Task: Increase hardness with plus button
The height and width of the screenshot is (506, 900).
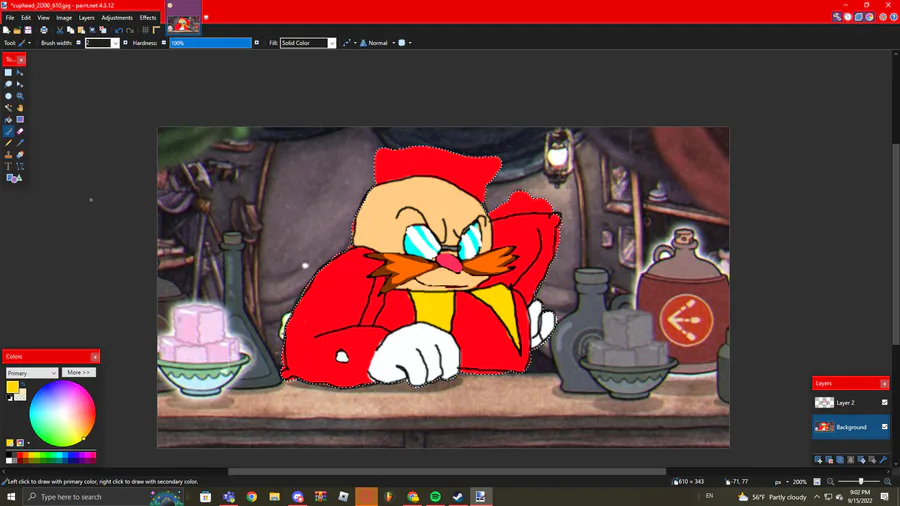Action: pos(257,43)
